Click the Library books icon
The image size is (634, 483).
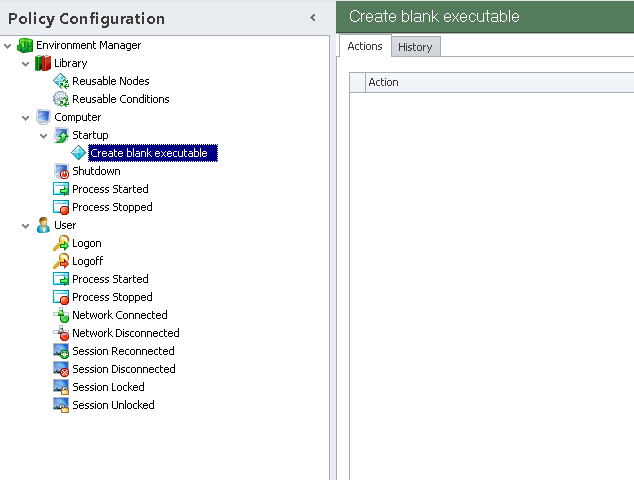click(43, 63)
